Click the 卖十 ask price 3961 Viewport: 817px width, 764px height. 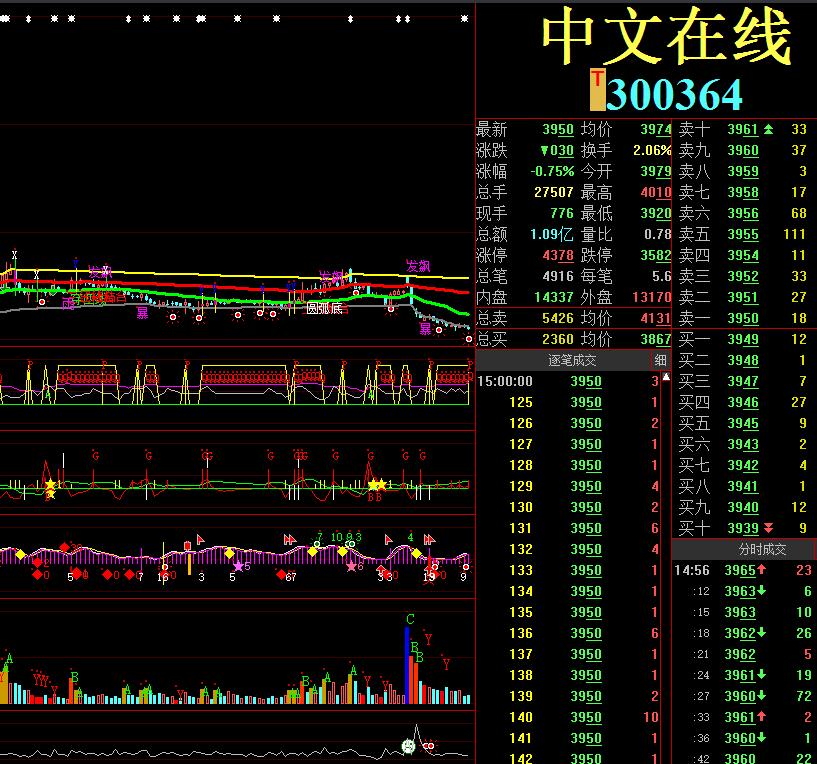742,129
